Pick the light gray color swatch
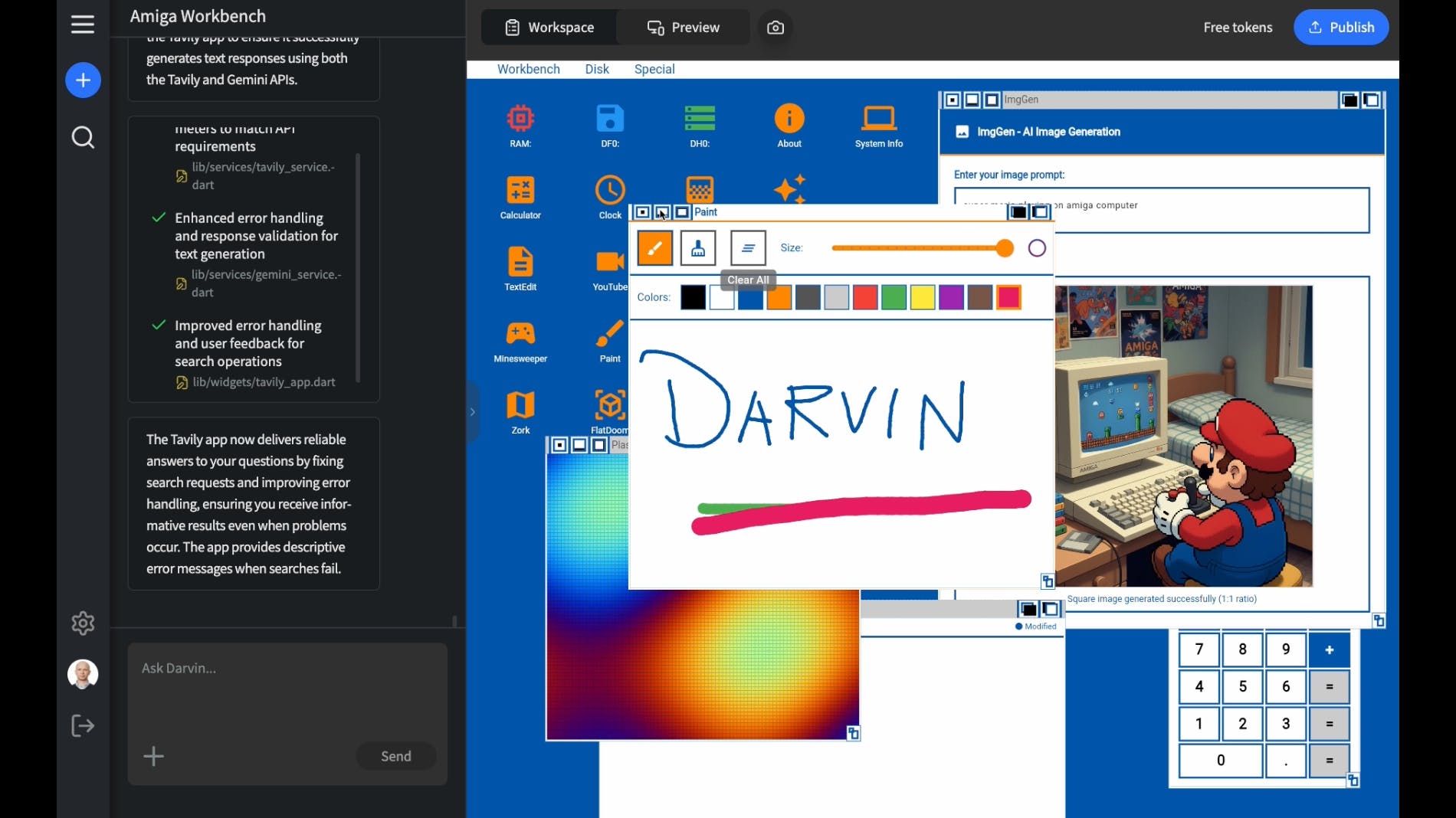This screenshot has height=818, width=1456. click(837, 297)
